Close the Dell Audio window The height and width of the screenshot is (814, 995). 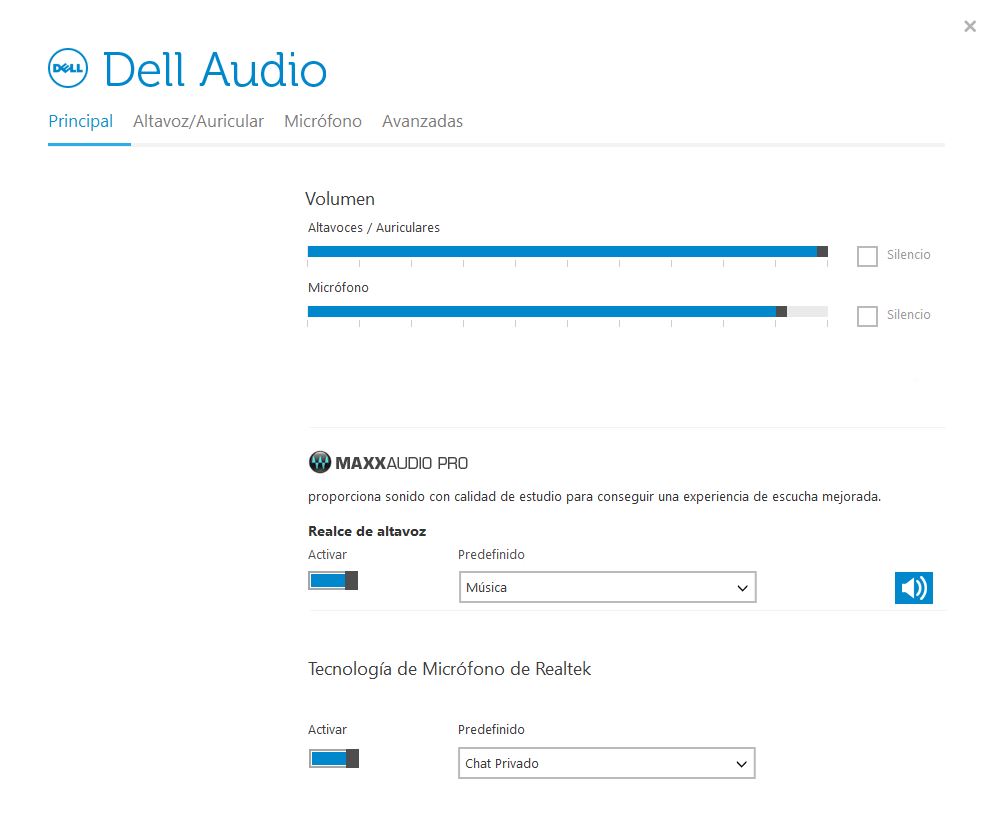click(970, 26)
